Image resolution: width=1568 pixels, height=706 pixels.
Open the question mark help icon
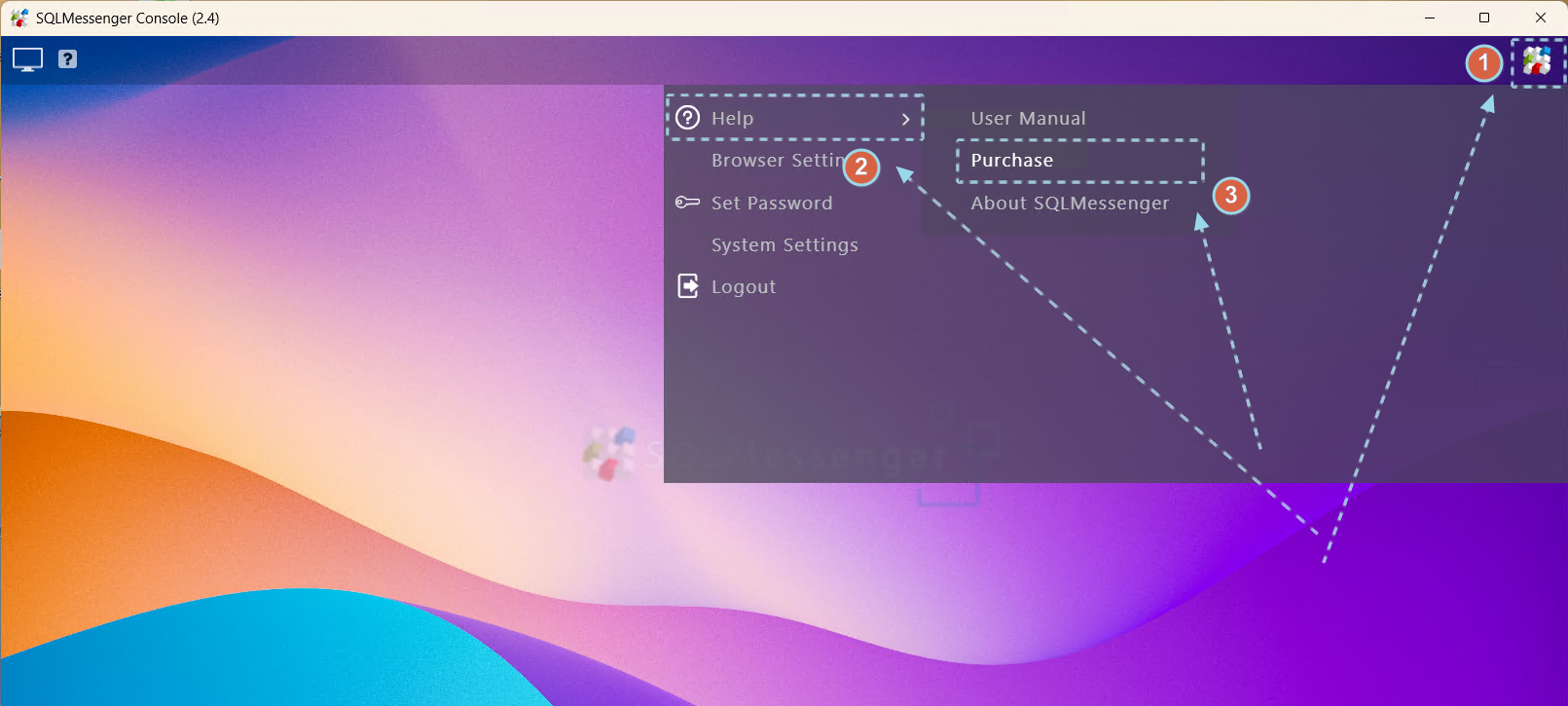tap(67, 59)
